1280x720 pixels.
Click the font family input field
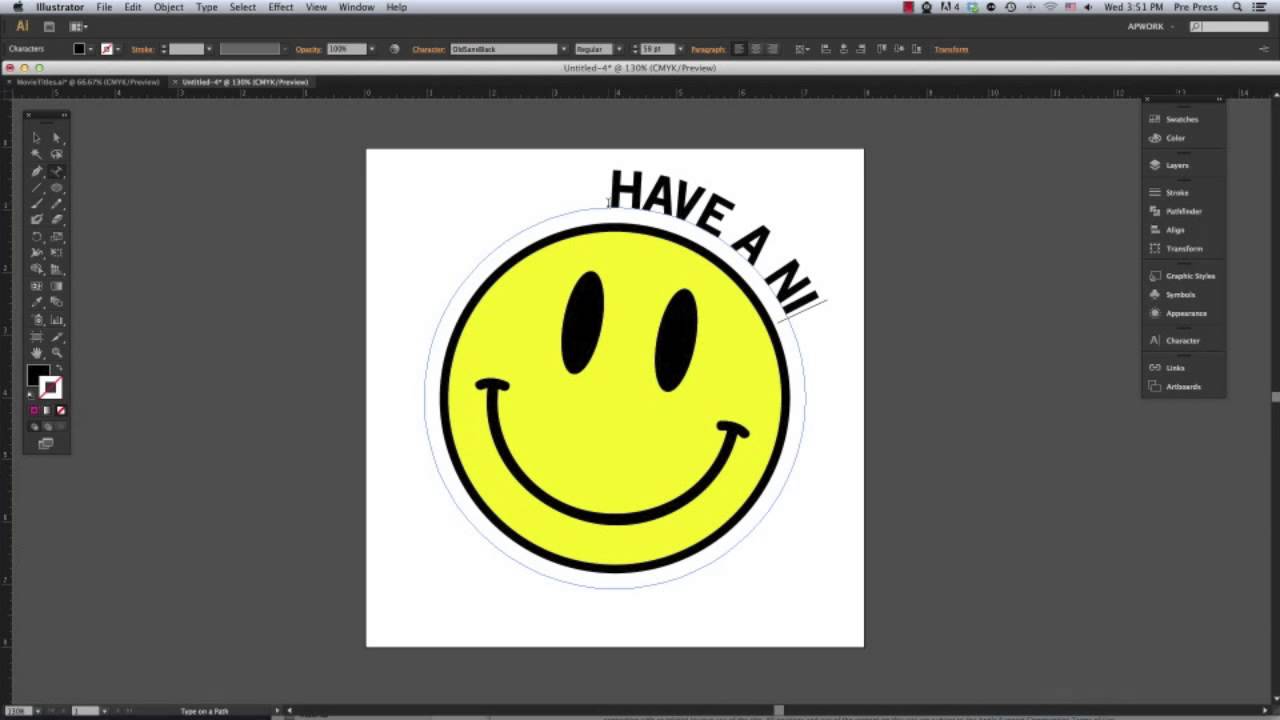tap(503, 49)
